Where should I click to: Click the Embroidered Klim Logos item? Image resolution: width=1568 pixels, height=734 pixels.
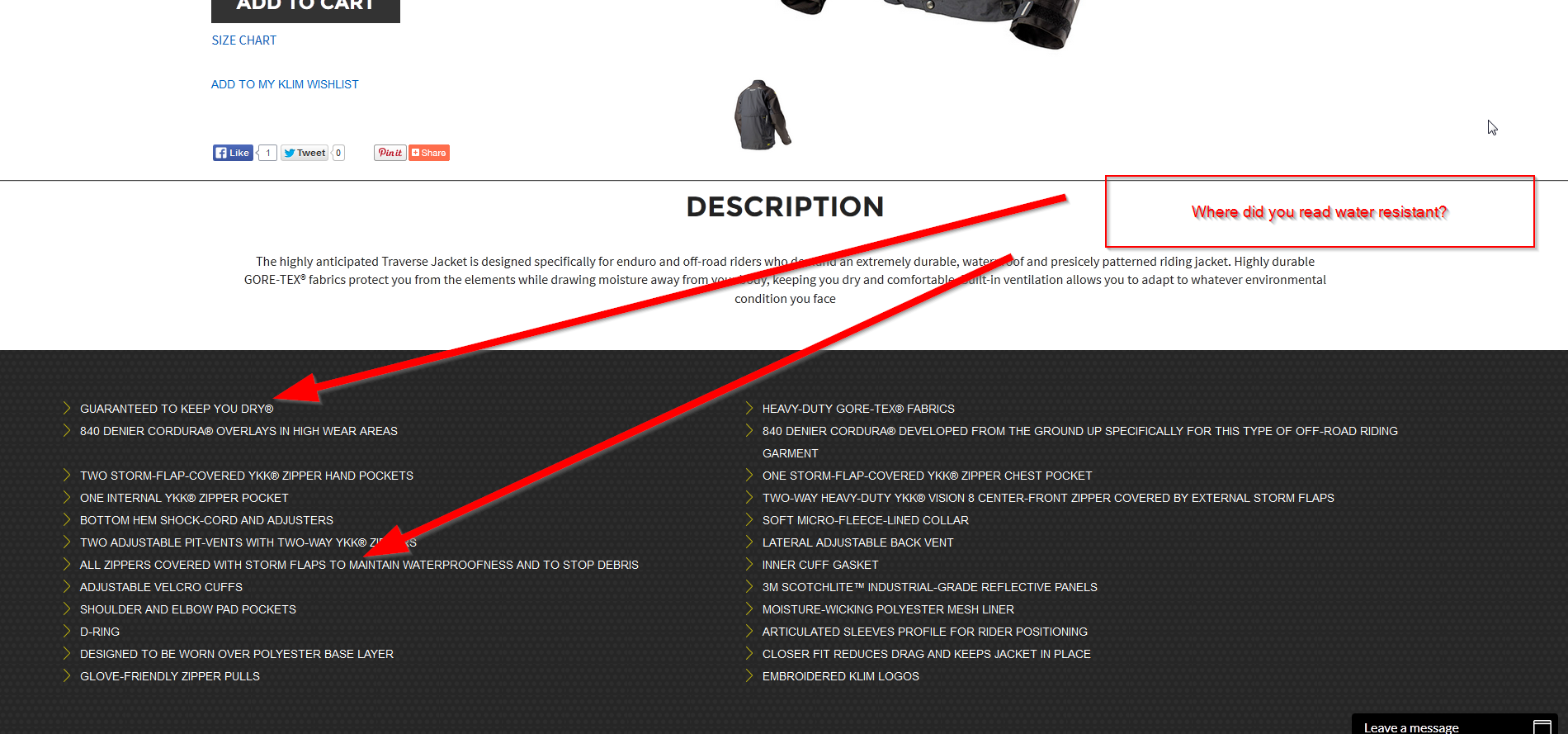click(x=840, y=676)
